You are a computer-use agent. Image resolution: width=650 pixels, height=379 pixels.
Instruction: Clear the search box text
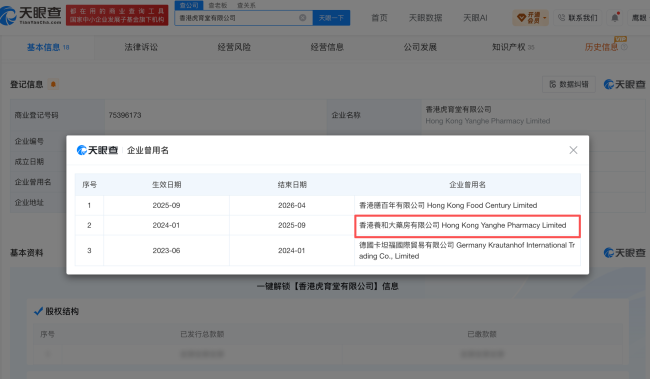(303, 18)
